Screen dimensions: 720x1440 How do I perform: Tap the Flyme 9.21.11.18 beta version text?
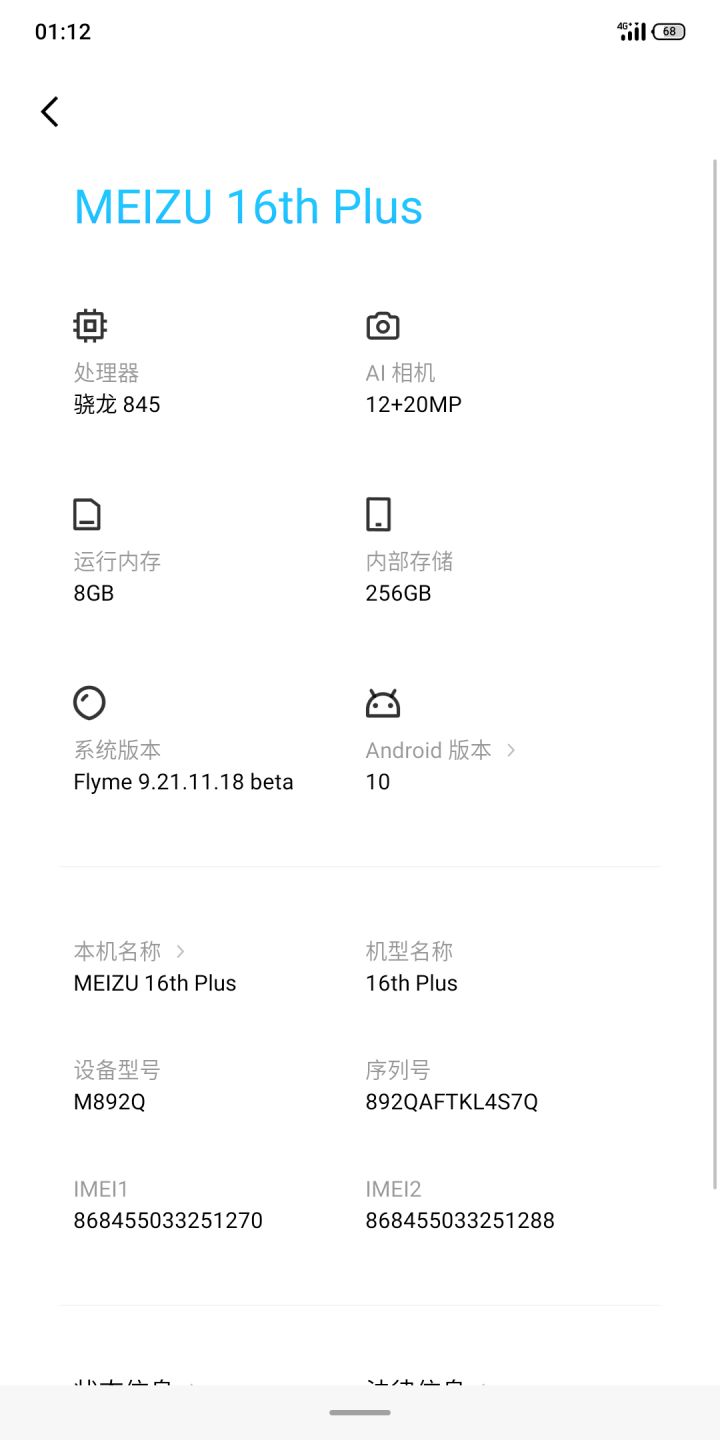point(183,782)
